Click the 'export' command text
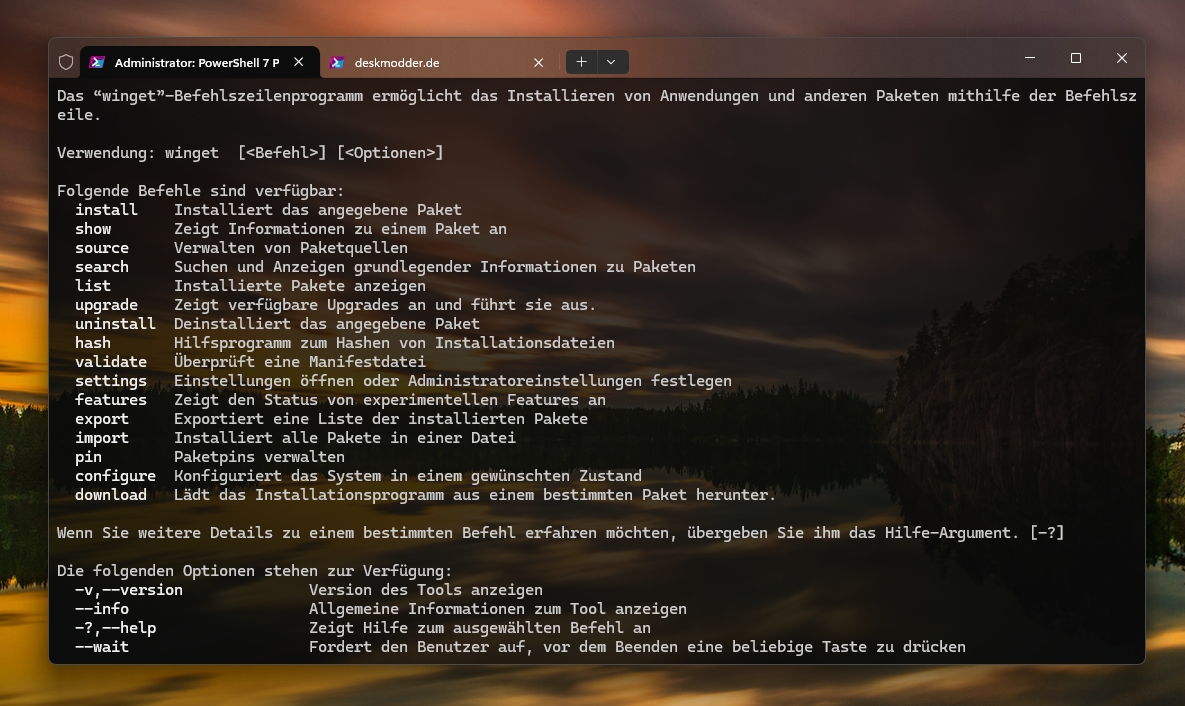 [101, 419]
